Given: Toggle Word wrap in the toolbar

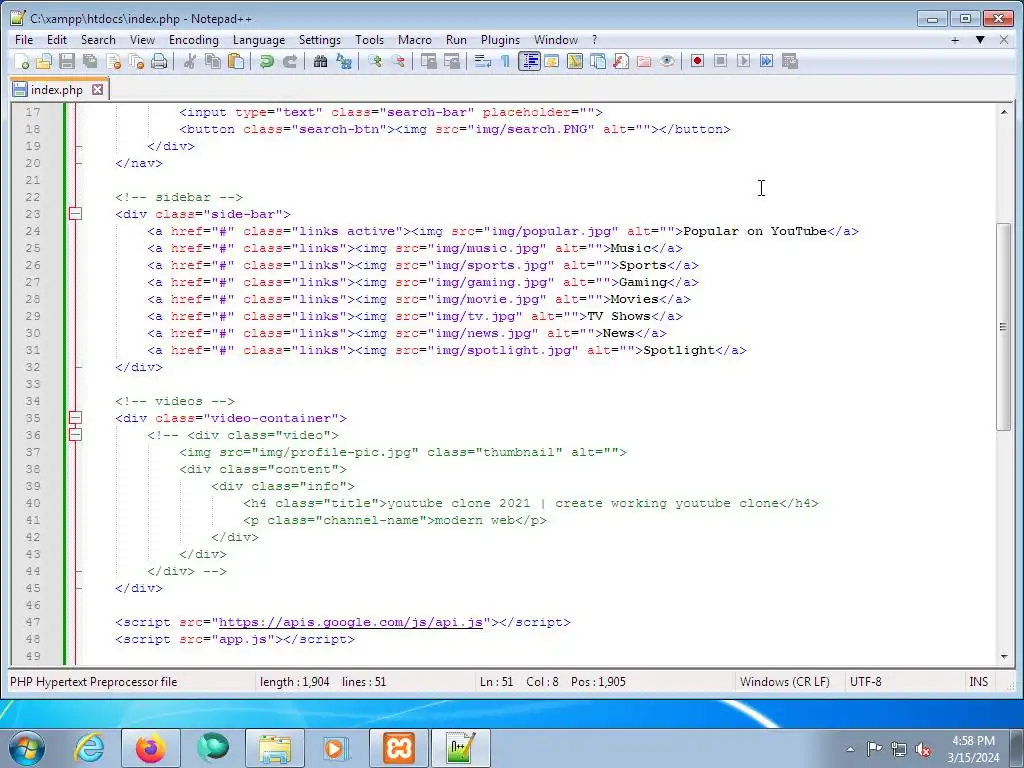Looking at the screenshot, I should pos(483,61).
